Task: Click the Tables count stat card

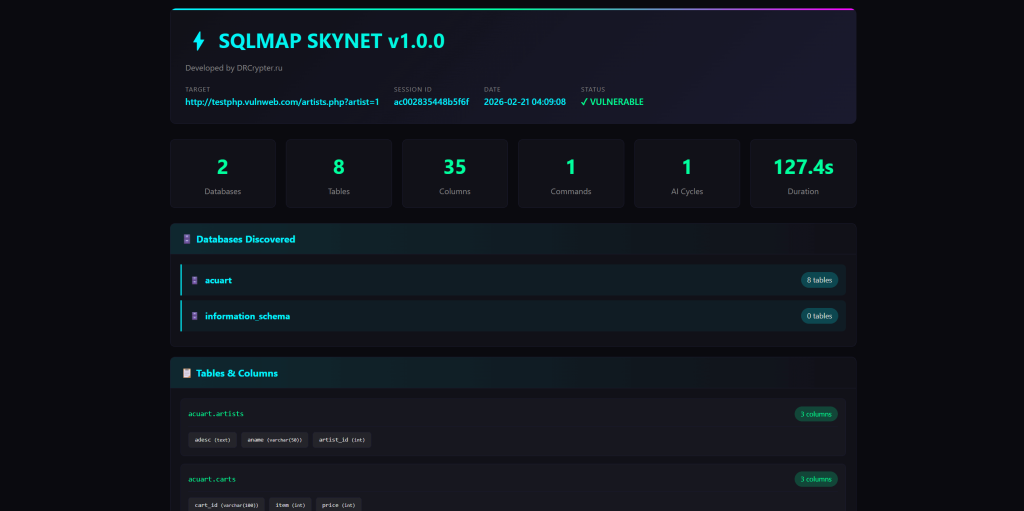Action: 339,174
